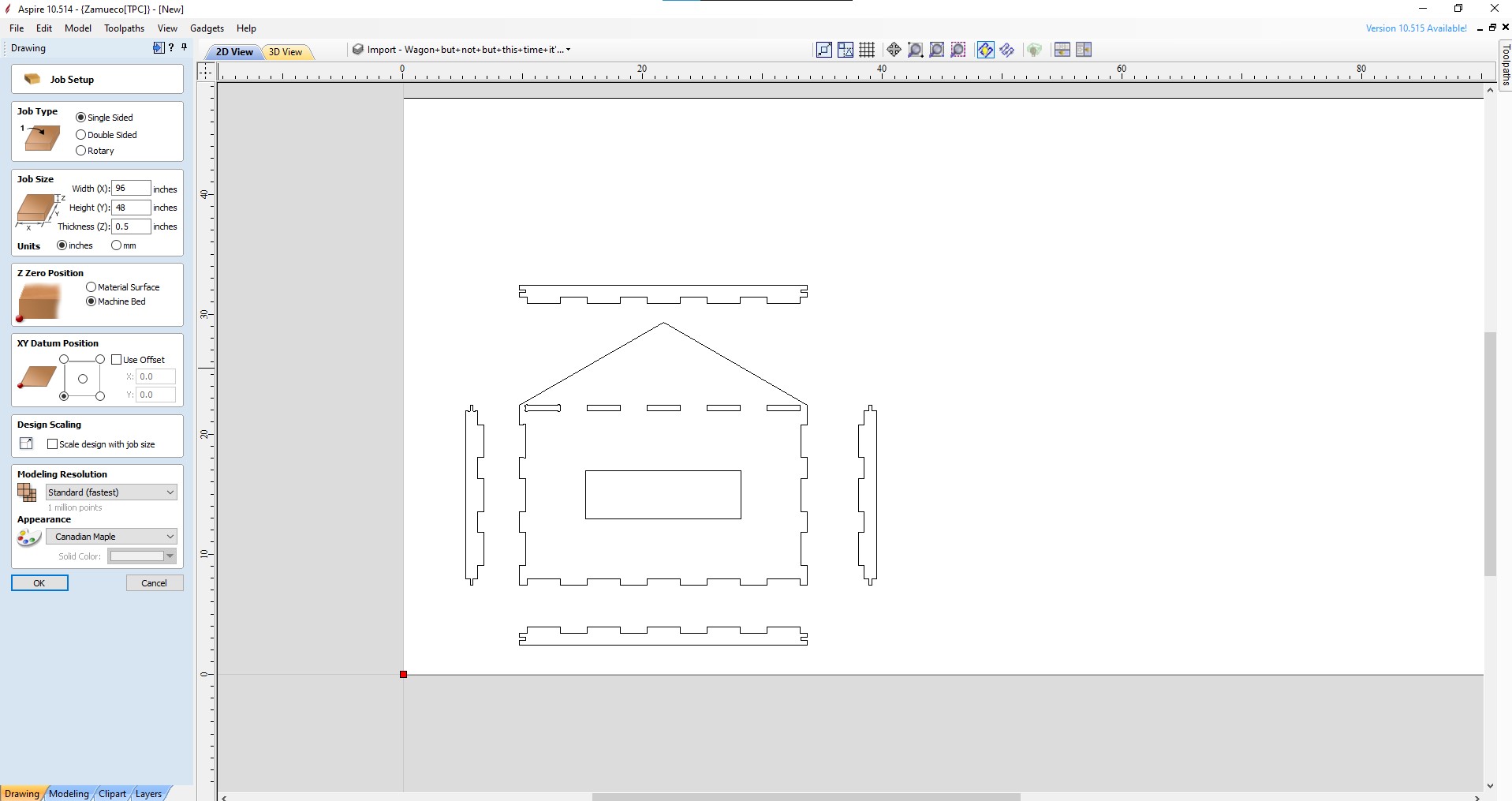Click OK to confirm job setup
1512x801 pixels.
39,582
